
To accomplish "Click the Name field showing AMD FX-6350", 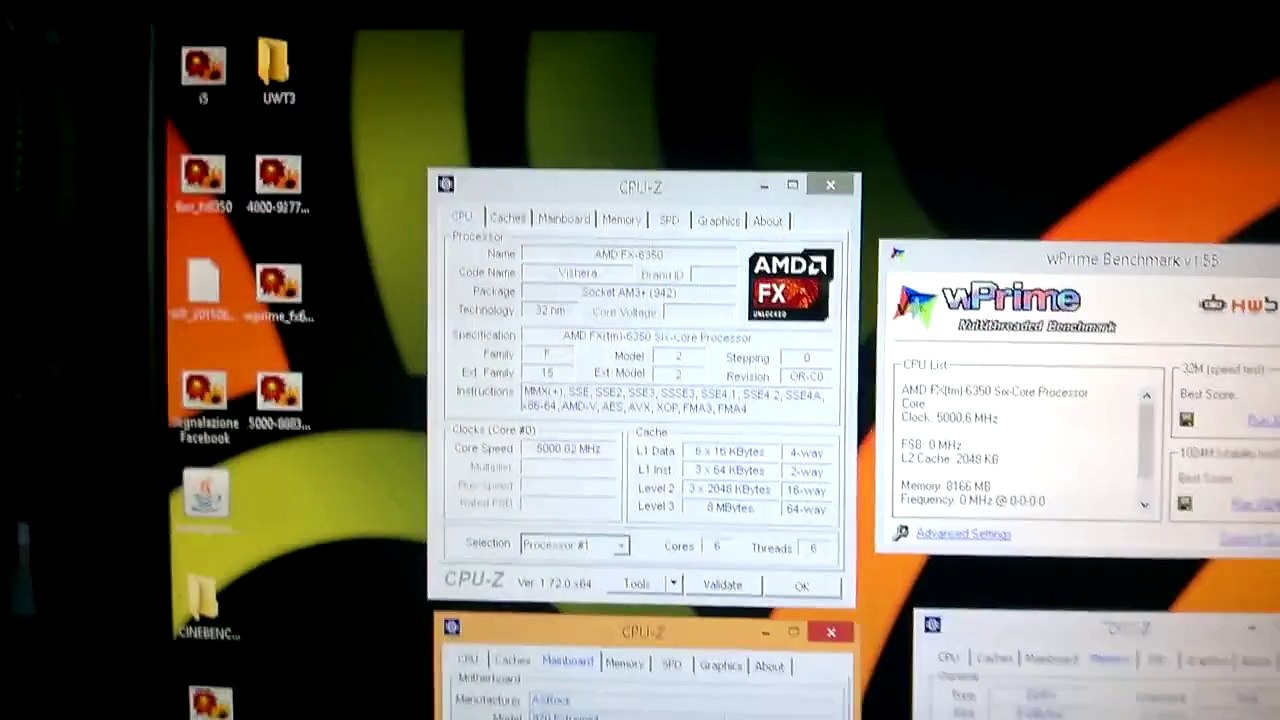I will 628,255.
